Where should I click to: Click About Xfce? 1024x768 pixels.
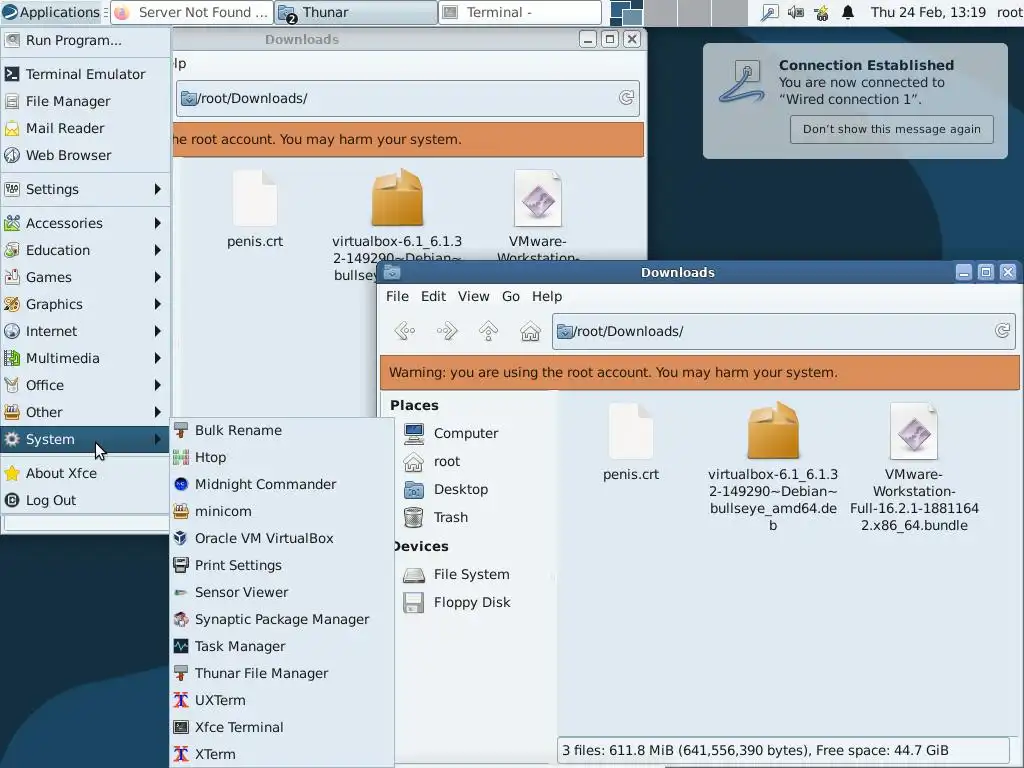(86, 473)
